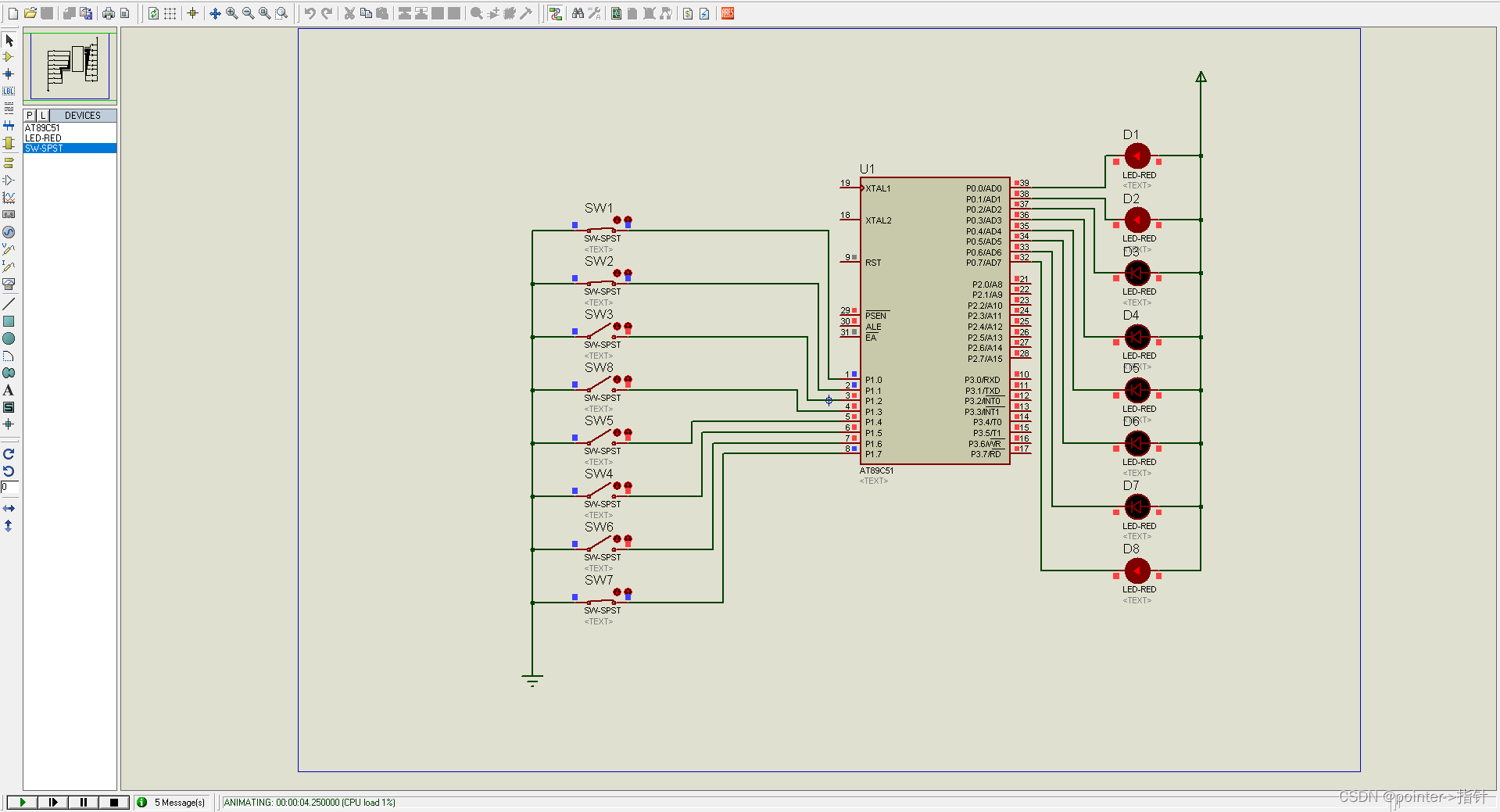This screenshot has height=812, width=1500.
Task: Zoom out of the schematic
Action: 248,13
